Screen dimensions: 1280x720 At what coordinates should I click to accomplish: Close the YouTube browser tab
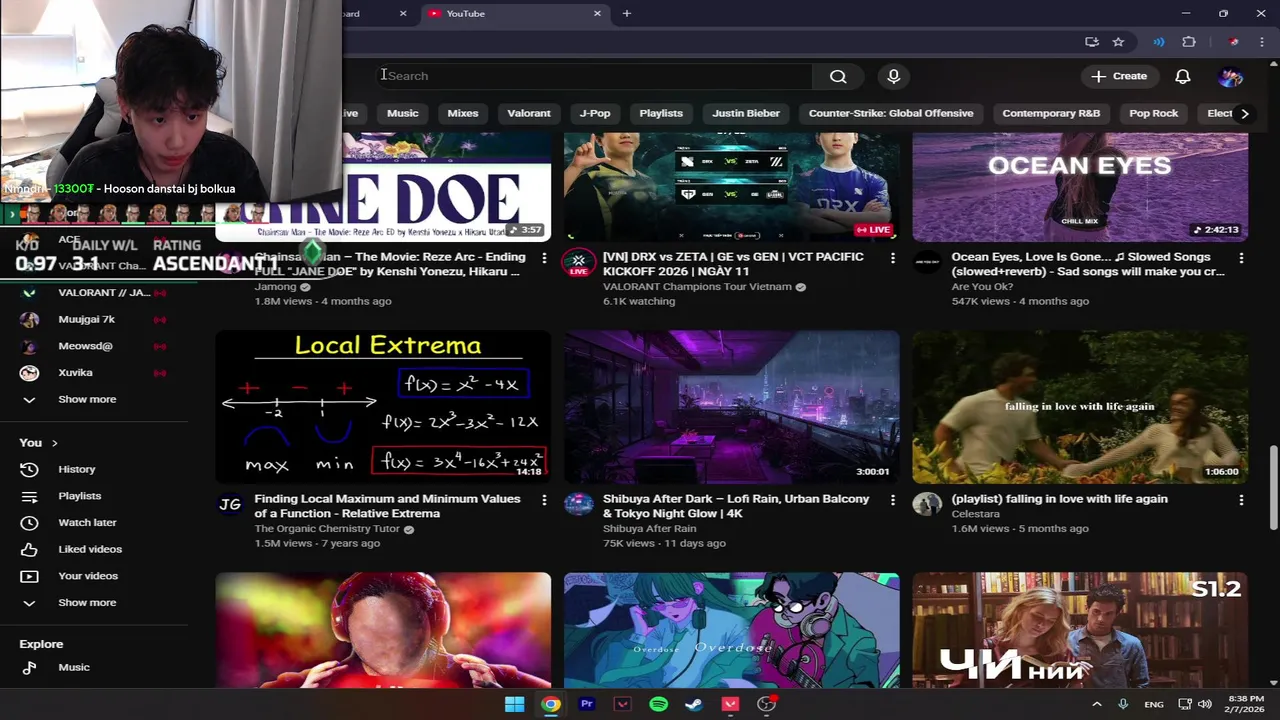point(598,13)
